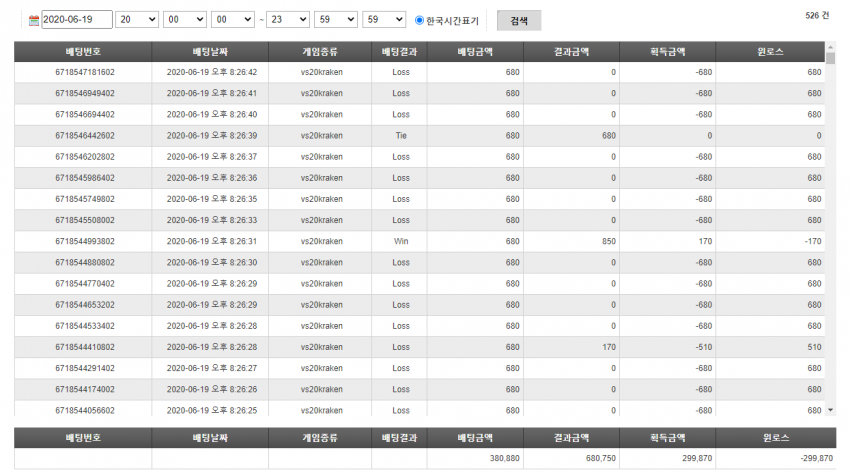Screen dimensions: 850x470
Task: Click result amount 680 in the Tie row
Action: click(x=609, y=136)
